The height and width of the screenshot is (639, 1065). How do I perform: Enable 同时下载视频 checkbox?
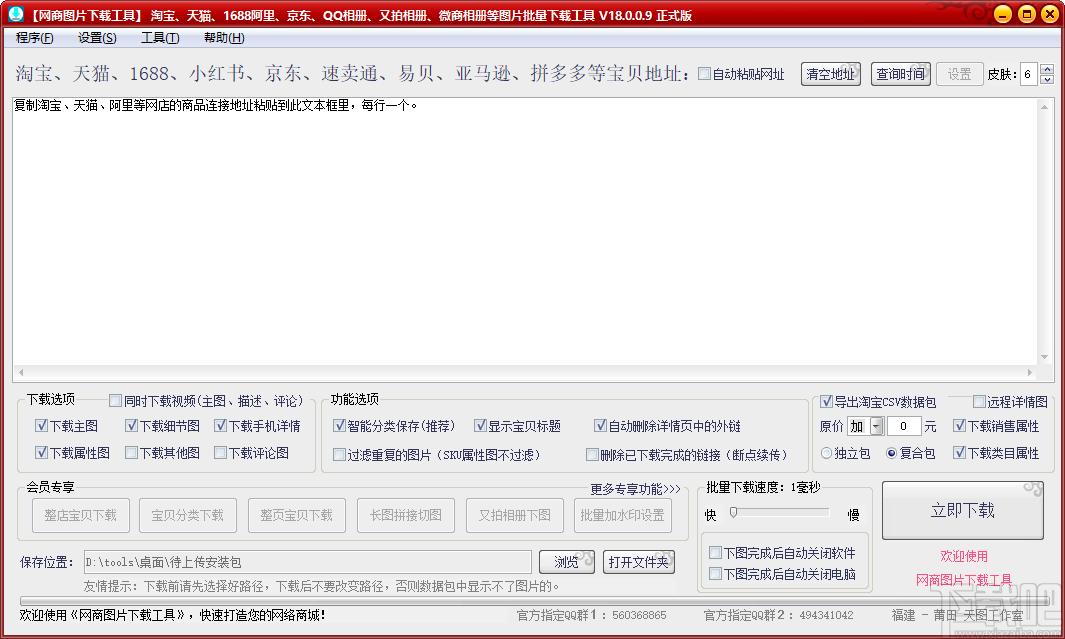pos(115,401)
